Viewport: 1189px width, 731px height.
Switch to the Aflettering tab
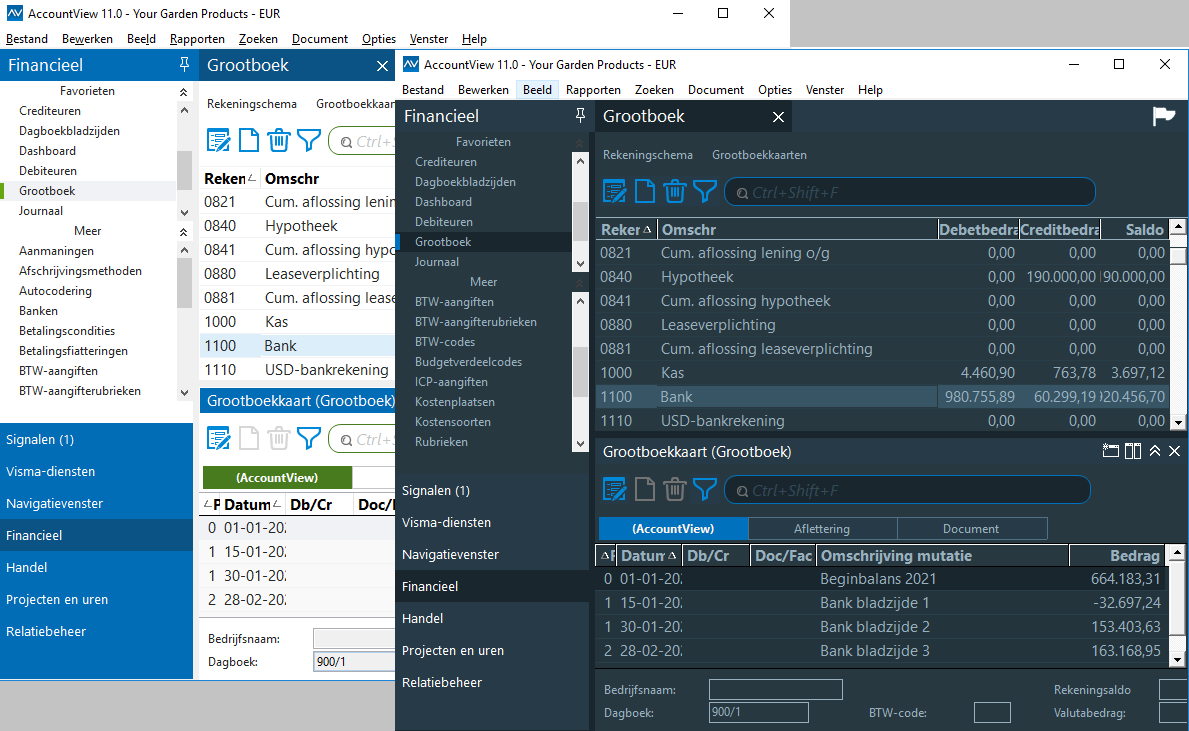(x=821, y=529)
